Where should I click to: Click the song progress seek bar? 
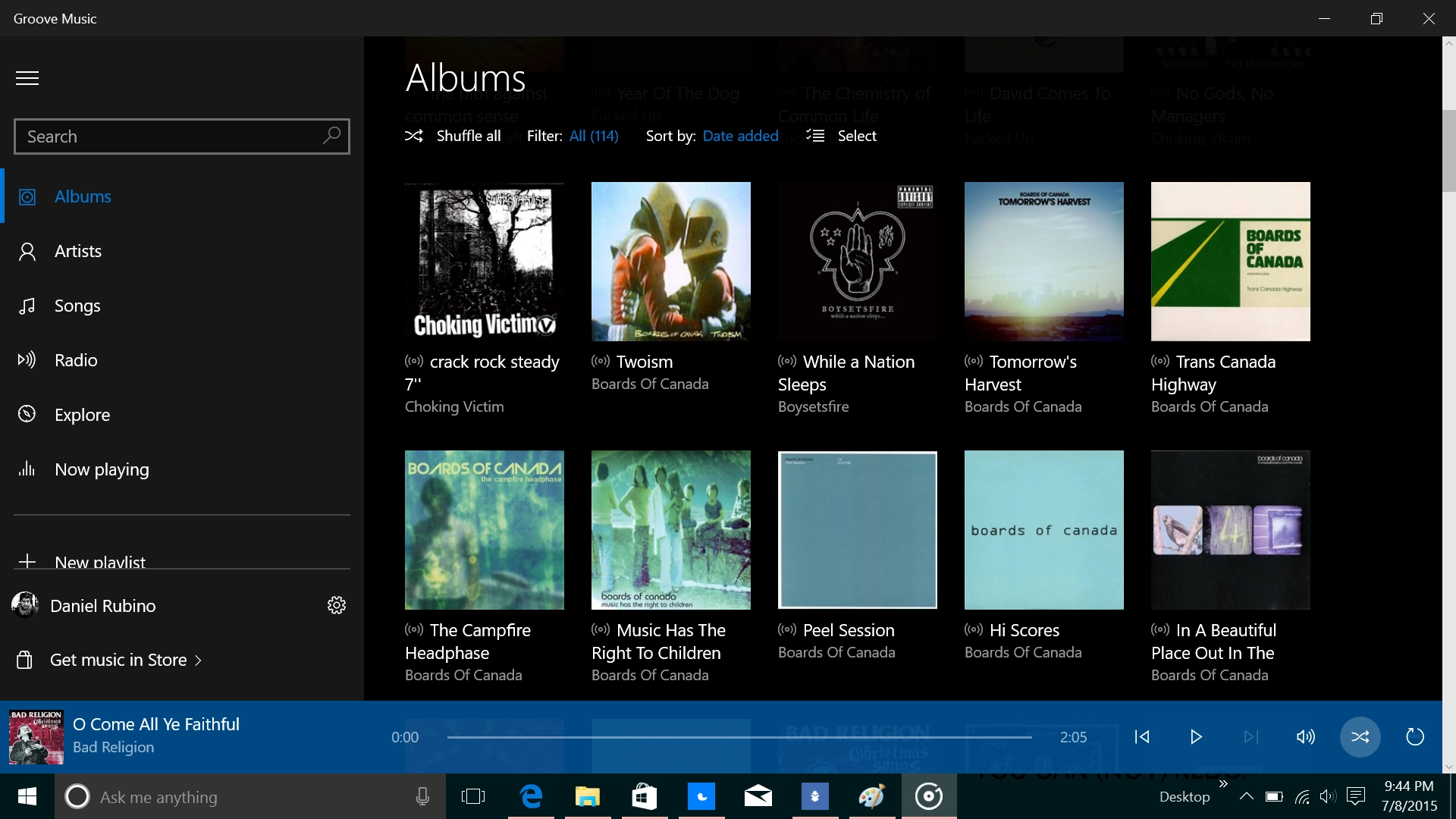tap(739, 736)
